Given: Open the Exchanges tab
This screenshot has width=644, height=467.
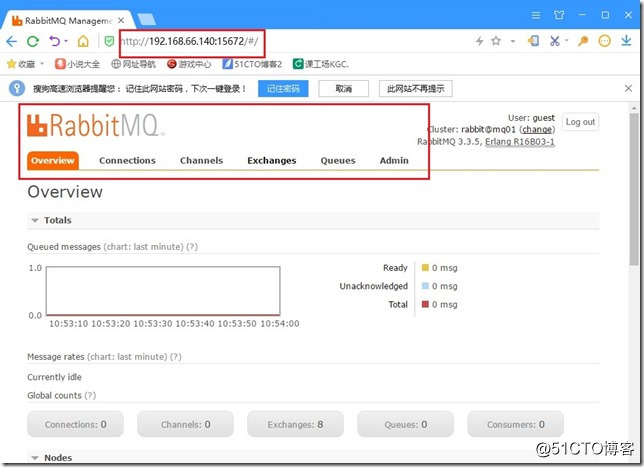Looking at the screenshot, I should pos(271,161).
